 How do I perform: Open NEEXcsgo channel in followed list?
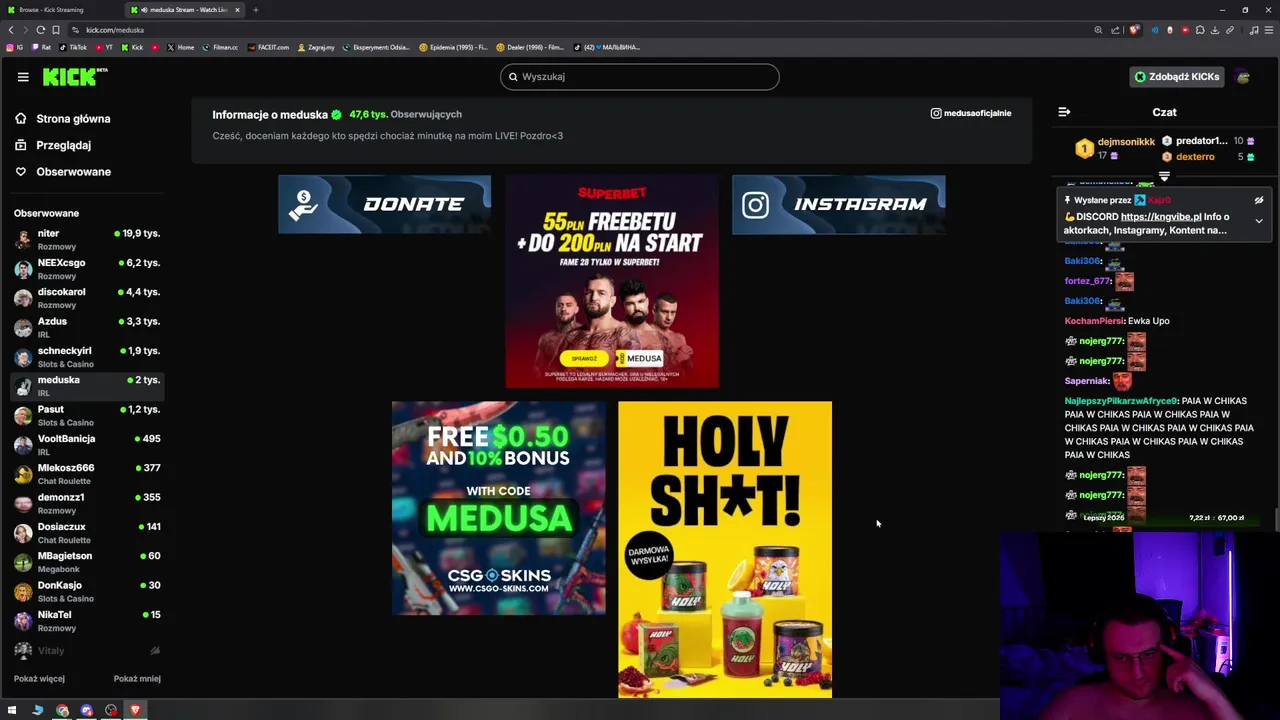pos(87,269)
